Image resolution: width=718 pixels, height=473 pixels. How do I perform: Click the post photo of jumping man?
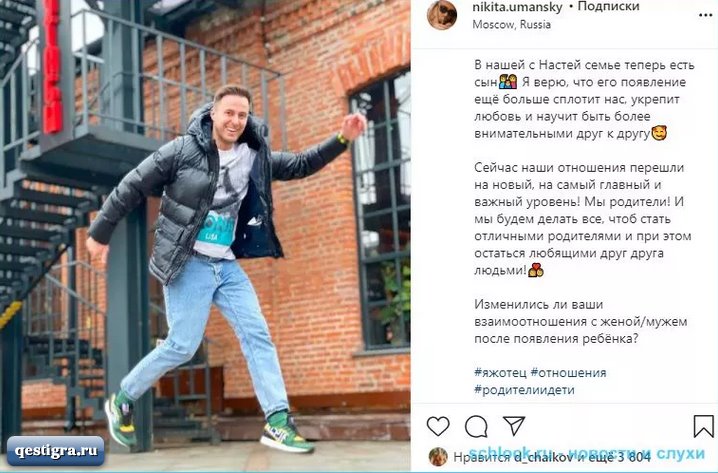point(205,236)
